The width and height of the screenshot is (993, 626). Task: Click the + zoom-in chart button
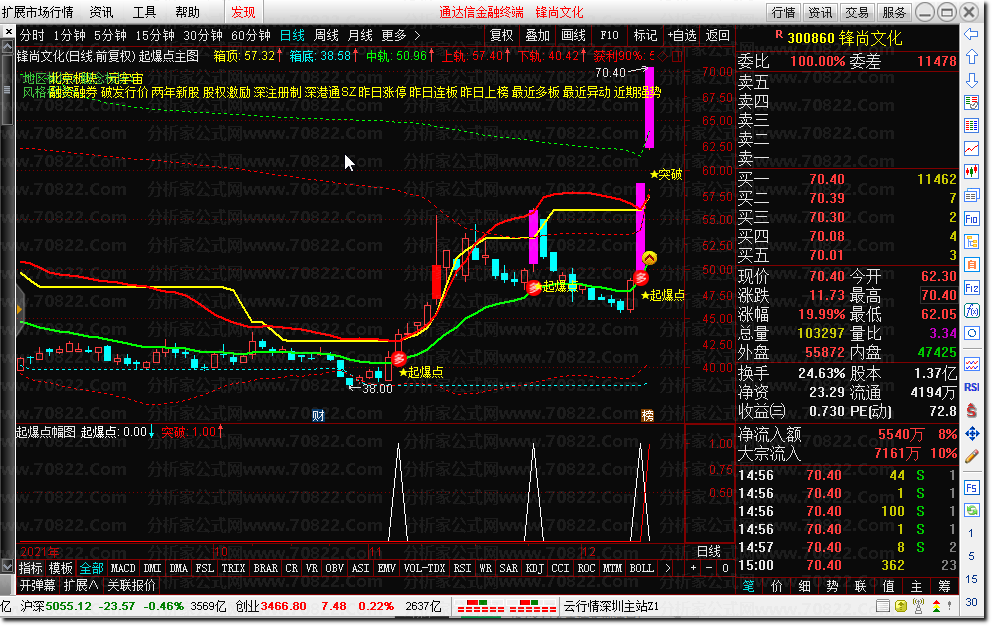[x=693, y=568]
